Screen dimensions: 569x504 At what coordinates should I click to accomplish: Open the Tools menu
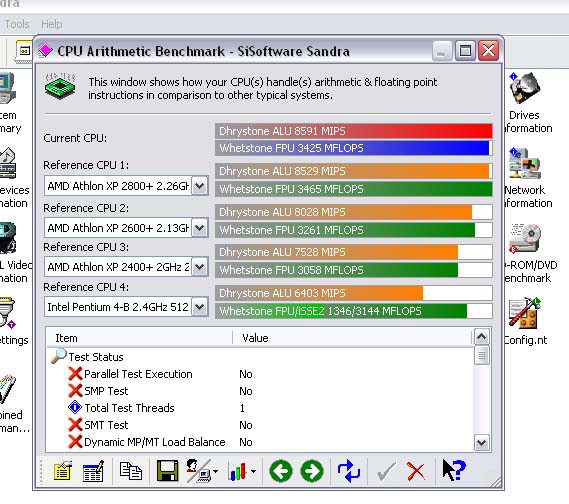(17, 24)
